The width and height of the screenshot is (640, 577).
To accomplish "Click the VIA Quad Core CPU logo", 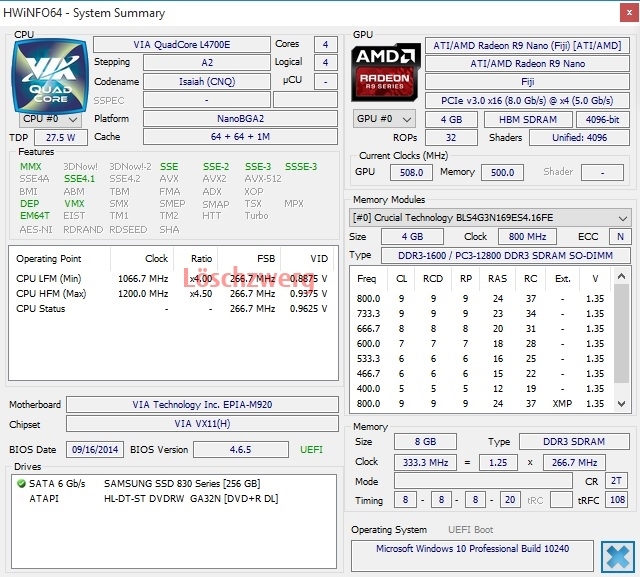I will pos(50,76).
